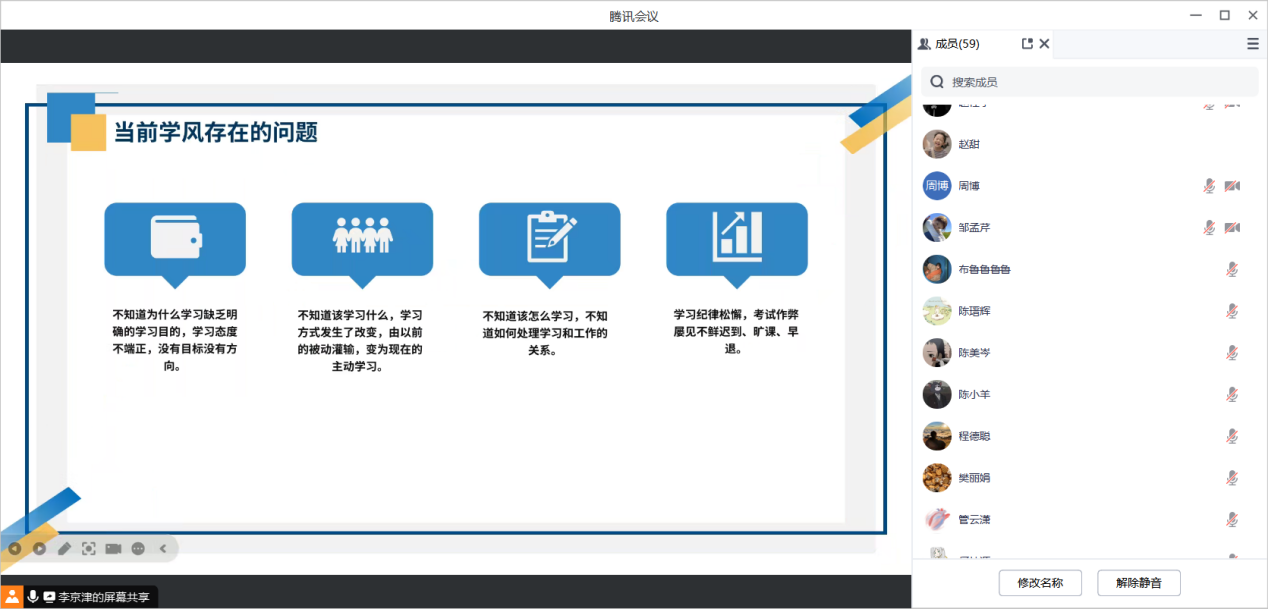Image resolution: width=1268 pixels, height=609 pixels.
Task: Open the hamburger menu in members panel
Action: [x=1252, y=44]
